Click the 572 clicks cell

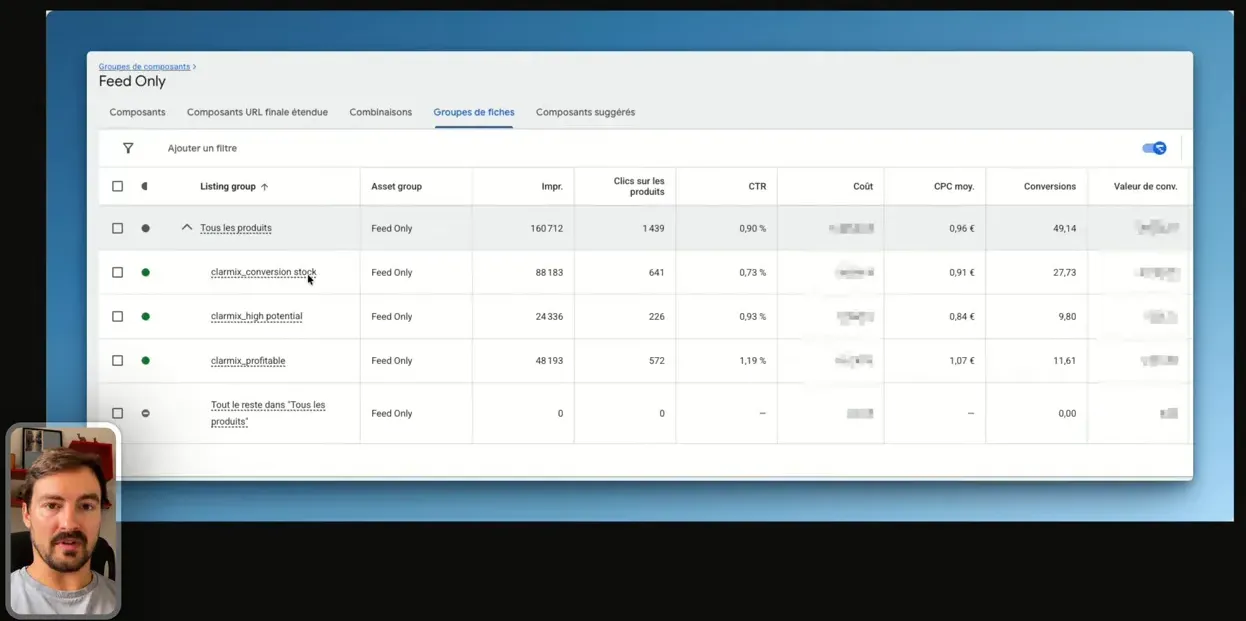click(x=656, y=360)
